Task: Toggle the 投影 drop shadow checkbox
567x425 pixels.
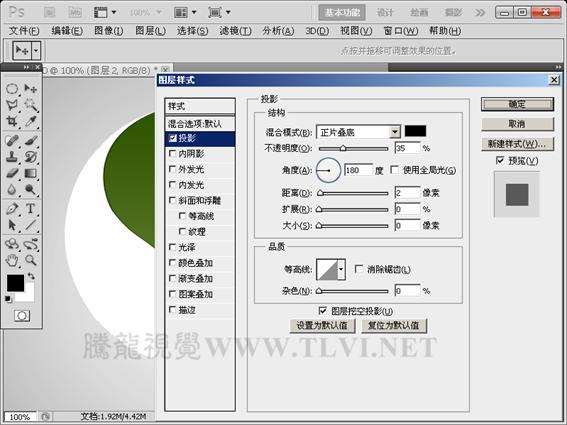Action: [173, 138]
